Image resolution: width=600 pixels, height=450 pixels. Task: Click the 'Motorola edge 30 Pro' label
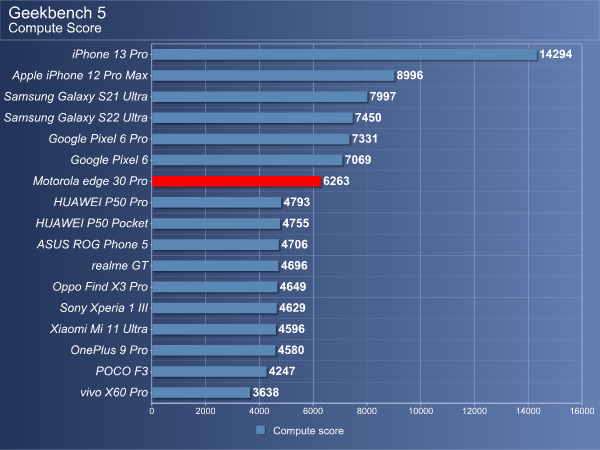coord(90,181)
